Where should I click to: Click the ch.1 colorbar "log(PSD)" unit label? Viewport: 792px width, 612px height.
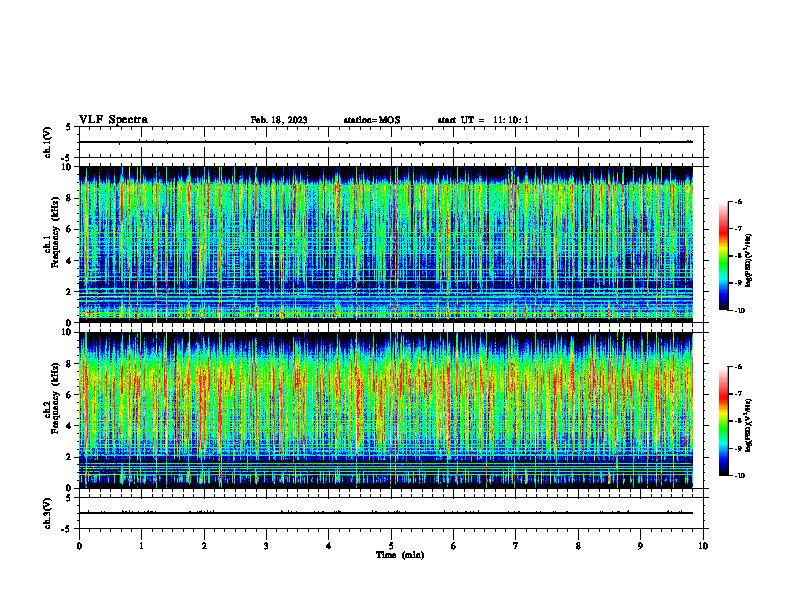coord(749,260)
